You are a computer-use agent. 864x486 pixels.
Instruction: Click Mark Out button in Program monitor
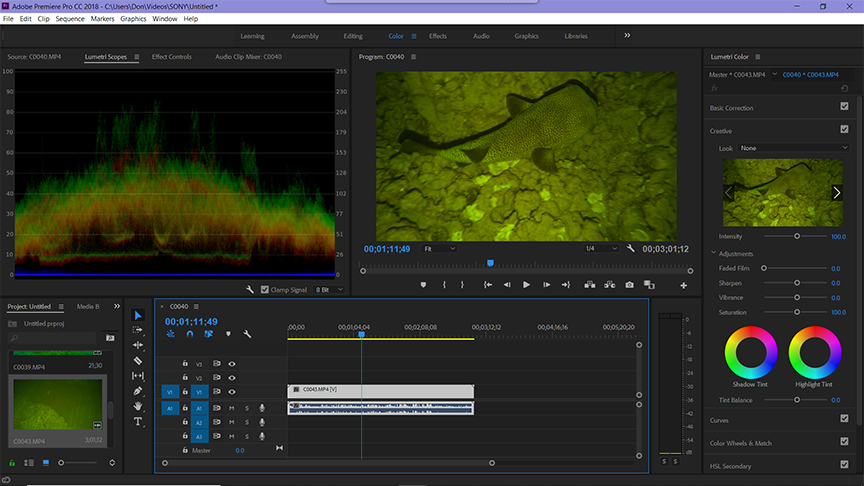[462, 285]
